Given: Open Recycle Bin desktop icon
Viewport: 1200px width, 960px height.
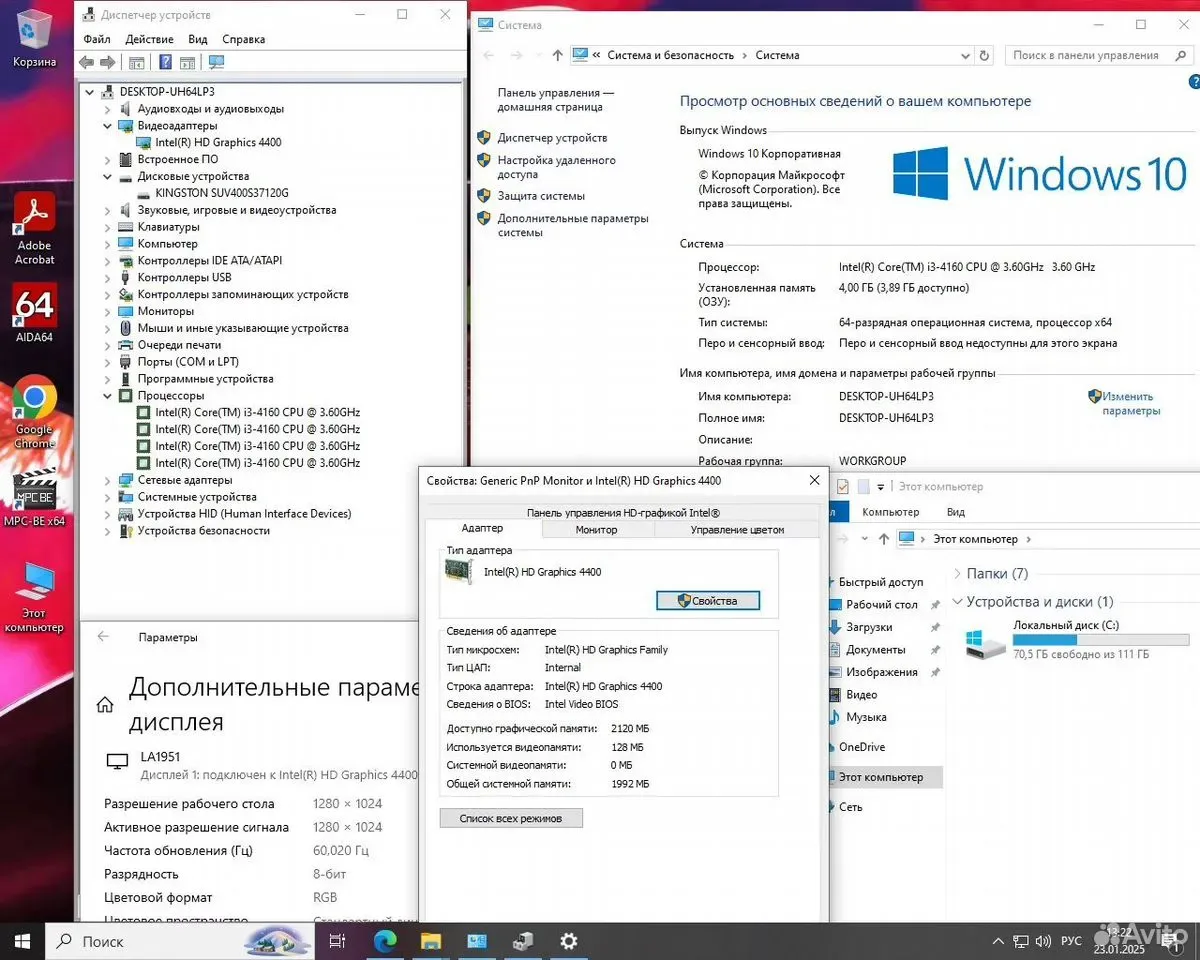Looking at the screenshot, I should coord(34,38).
